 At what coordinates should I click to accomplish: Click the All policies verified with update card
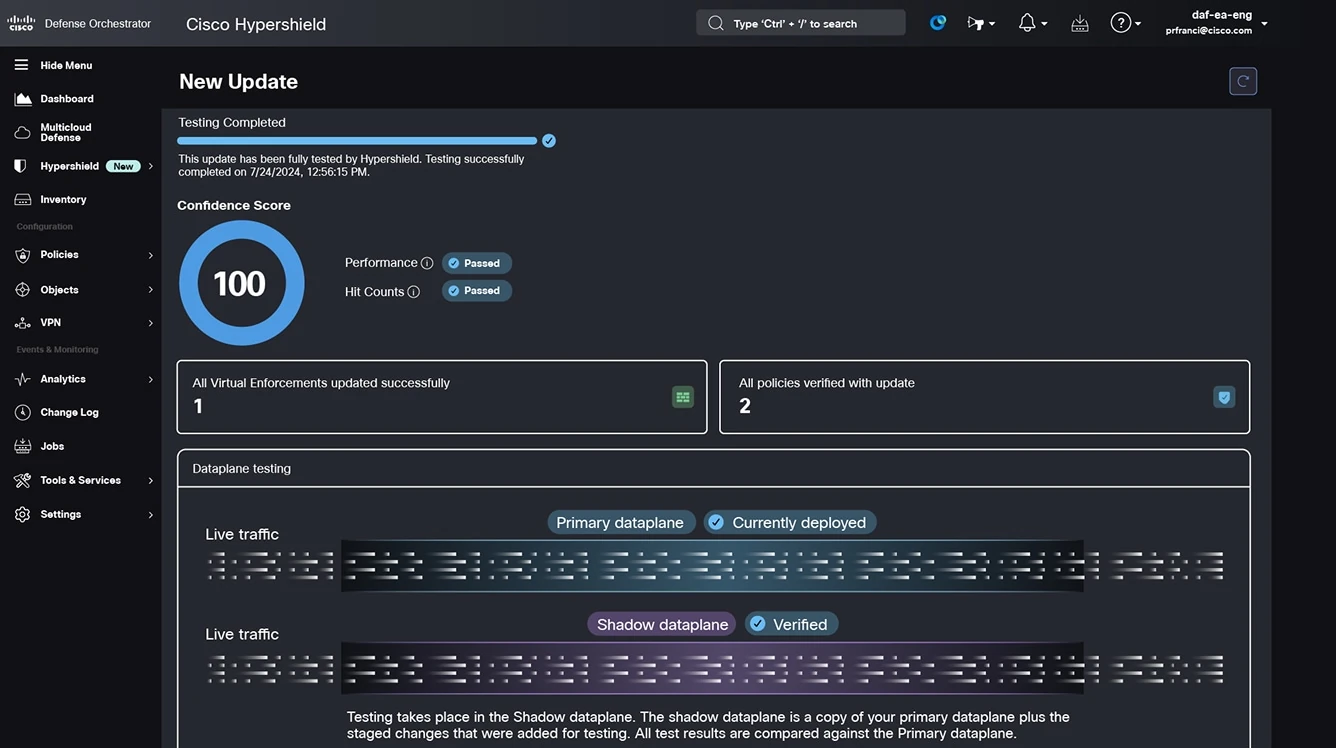click(985, 397)
